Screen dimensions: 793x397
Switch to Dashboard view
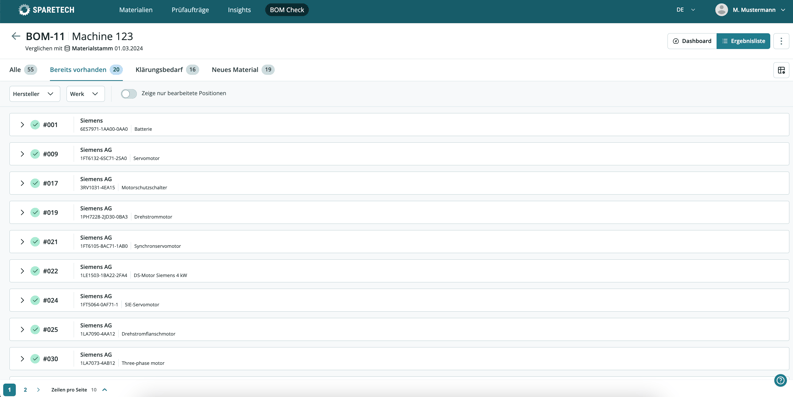pos(692,41)
